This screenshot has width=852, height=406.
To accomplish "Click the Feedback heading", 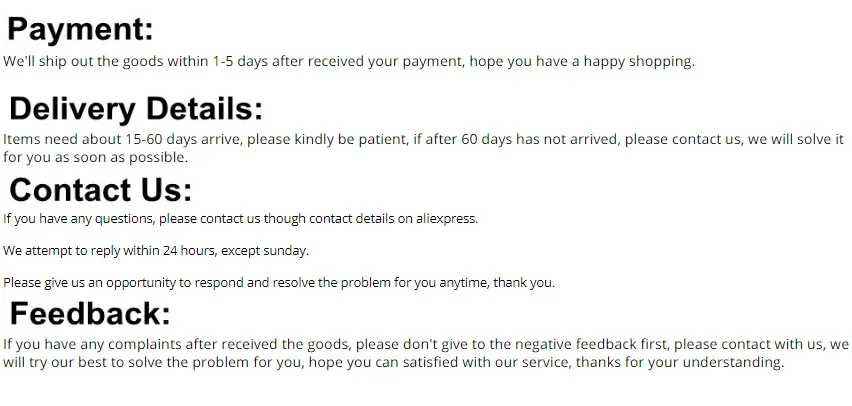I will tap(90, 313).
